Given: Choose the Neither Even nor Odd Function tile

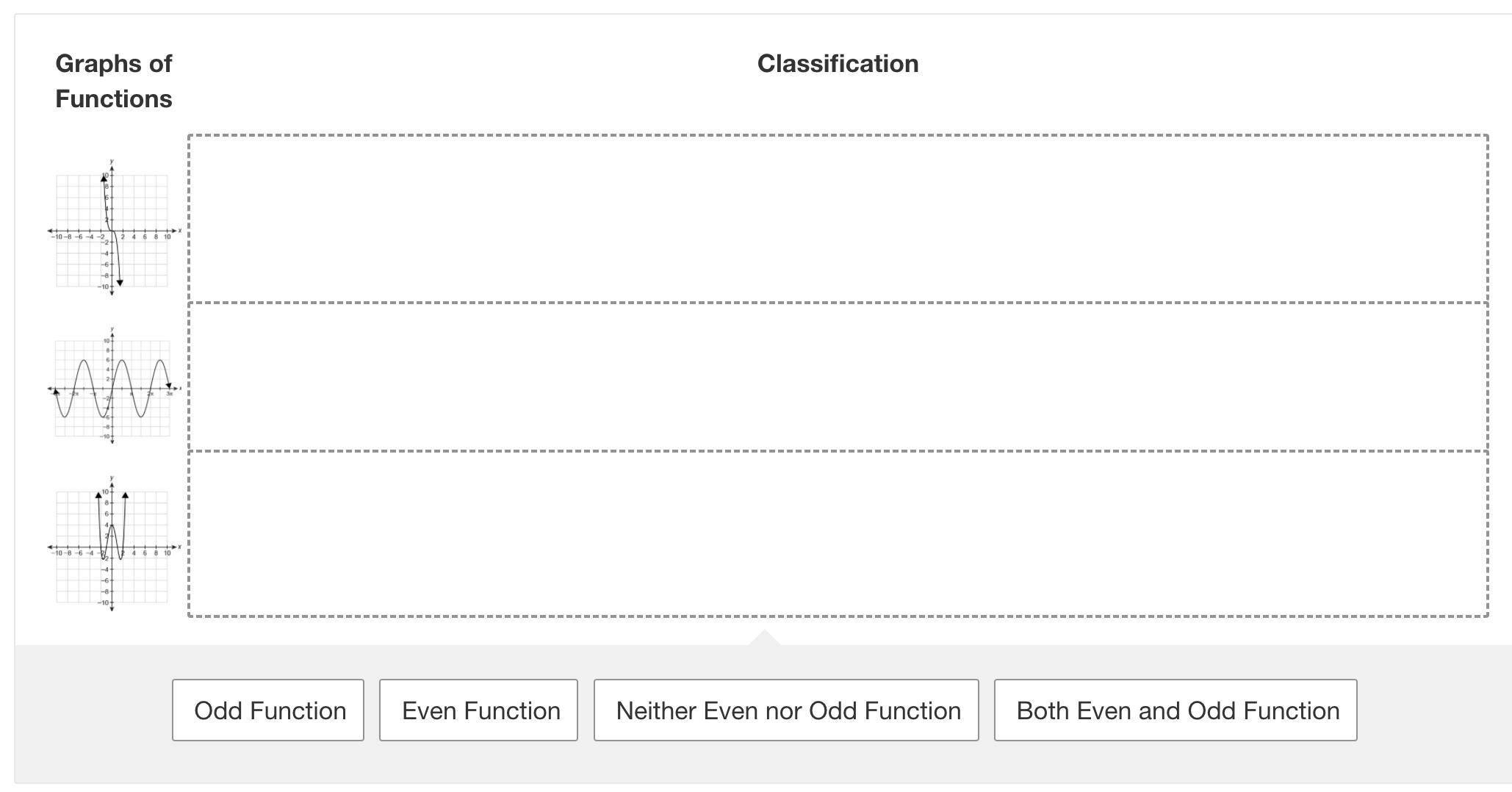Looking at the screenshot, I should click(786, 710).
